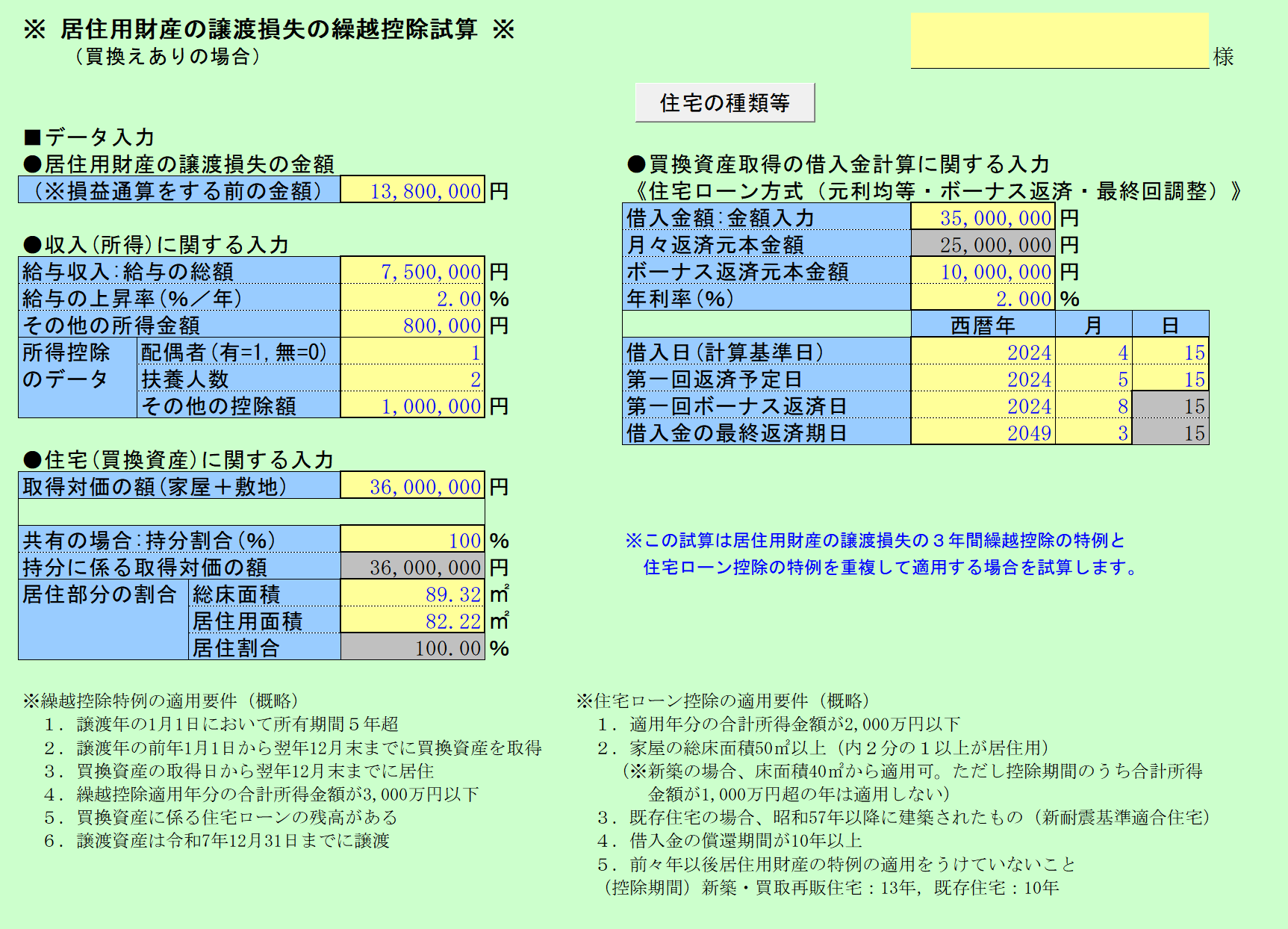Select the 配偶者 value cell showing 1
The image size is (1288, 929).
click(x=412, y=352)
